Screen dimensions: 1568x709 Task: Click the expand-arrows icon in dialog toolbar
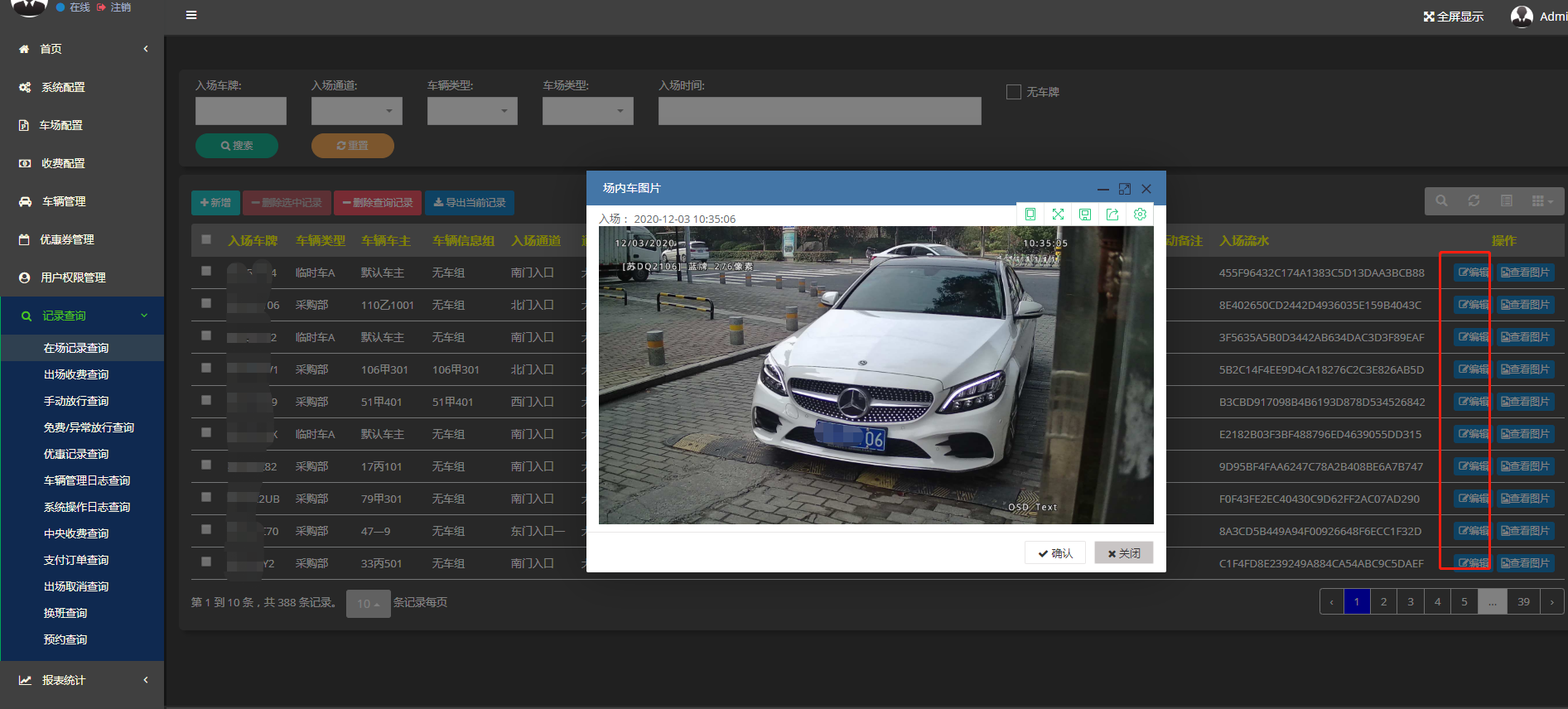point(1058,215)
